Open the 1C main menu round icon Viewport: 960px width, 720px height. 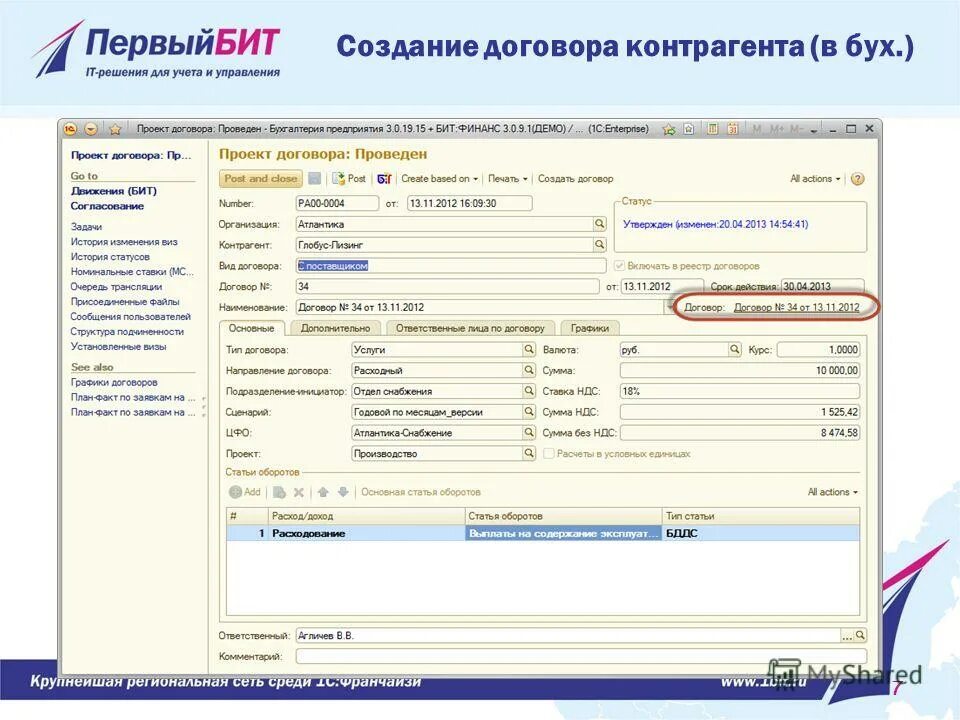pyautogui.click(x=71, y=129)
